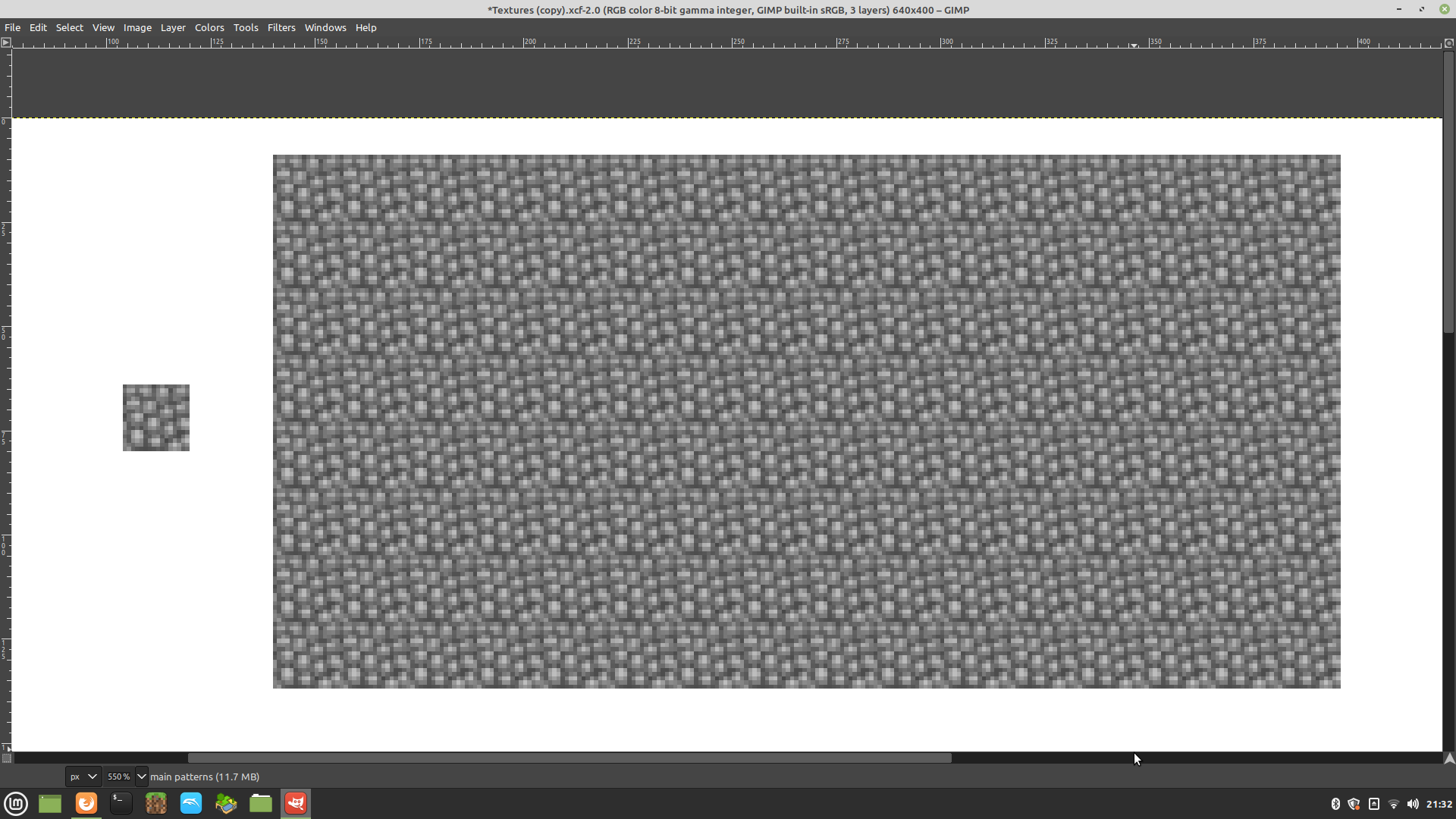Viewport: 1456px width, 819px height.
Task: Open the Wi-Fi network tray icon
Action: coord(1394,803)
